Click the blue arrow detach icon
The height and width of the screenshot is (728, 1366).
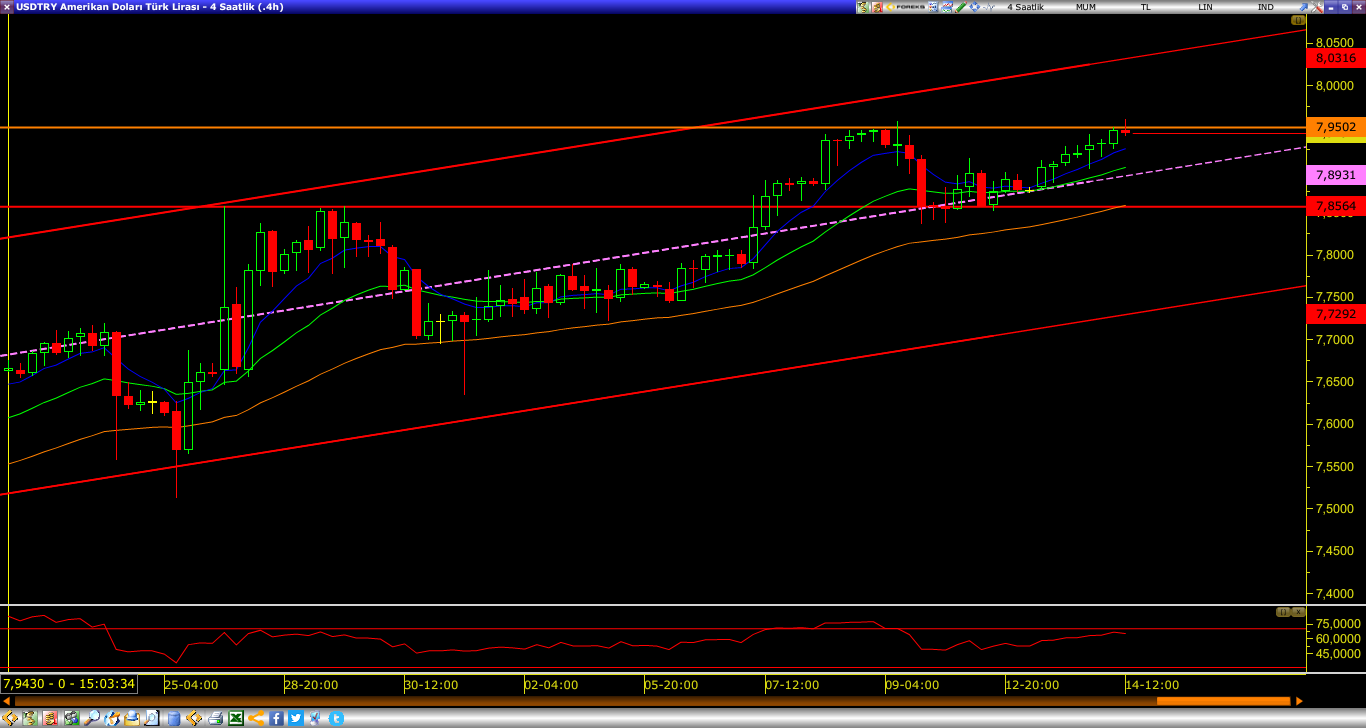pyautogui.click(x=1303, y=7)
